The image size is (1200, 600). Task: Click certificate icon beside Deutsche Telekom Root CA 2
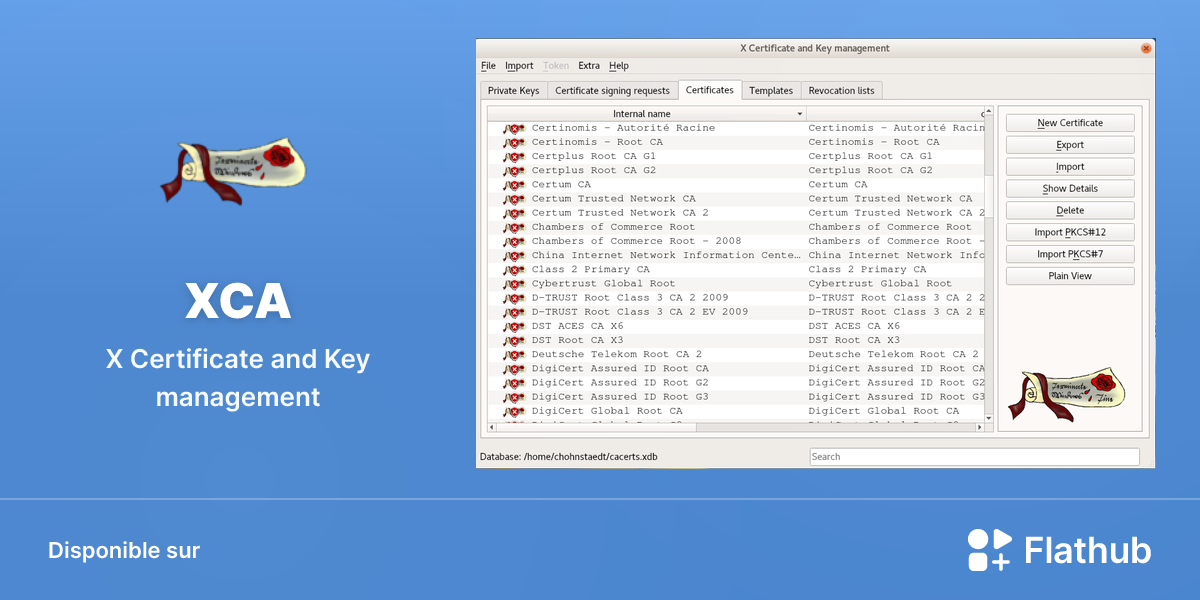point(514,355)
